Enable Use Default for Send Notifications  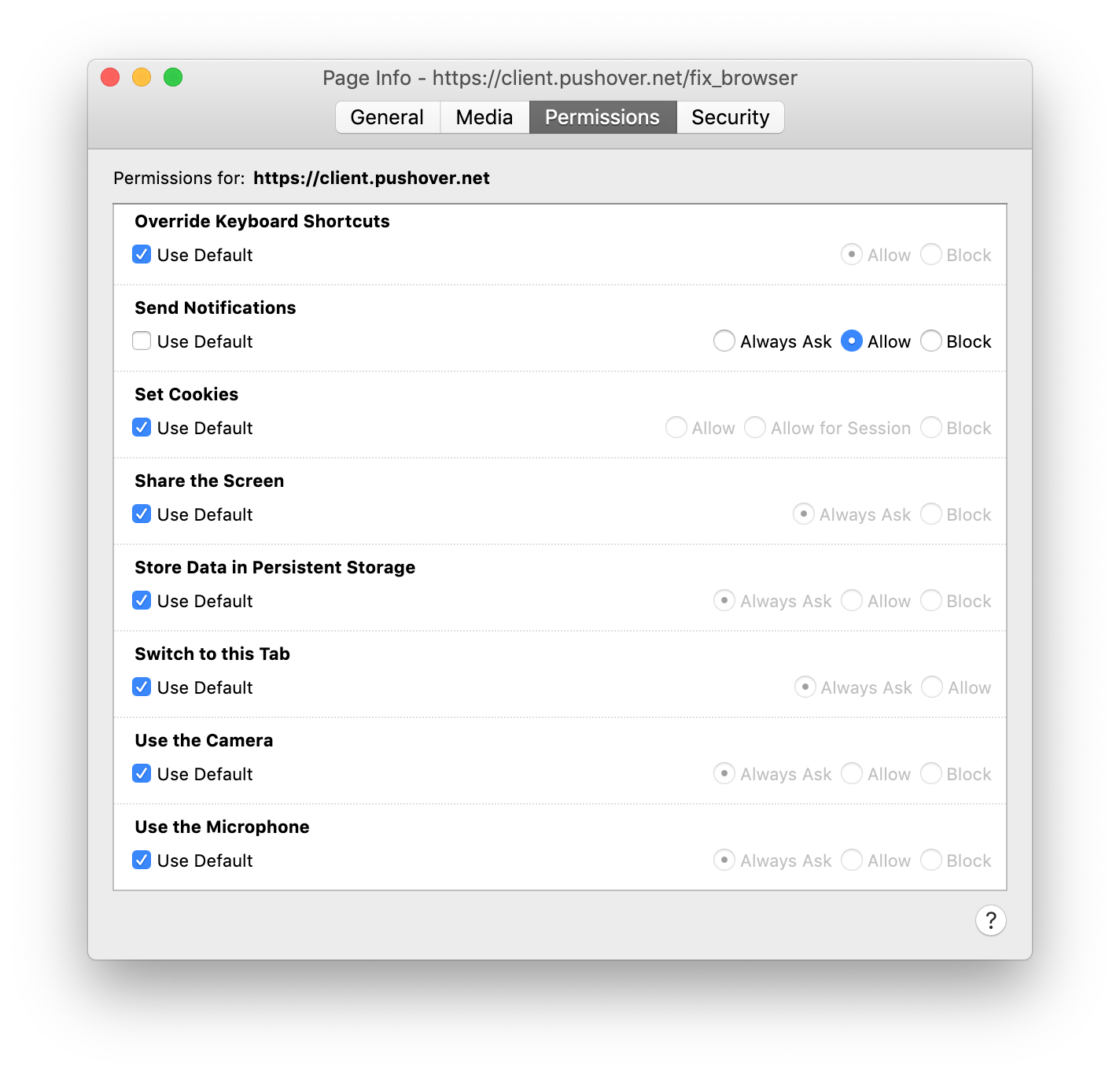pyautogui.click(x=142, y=341)
